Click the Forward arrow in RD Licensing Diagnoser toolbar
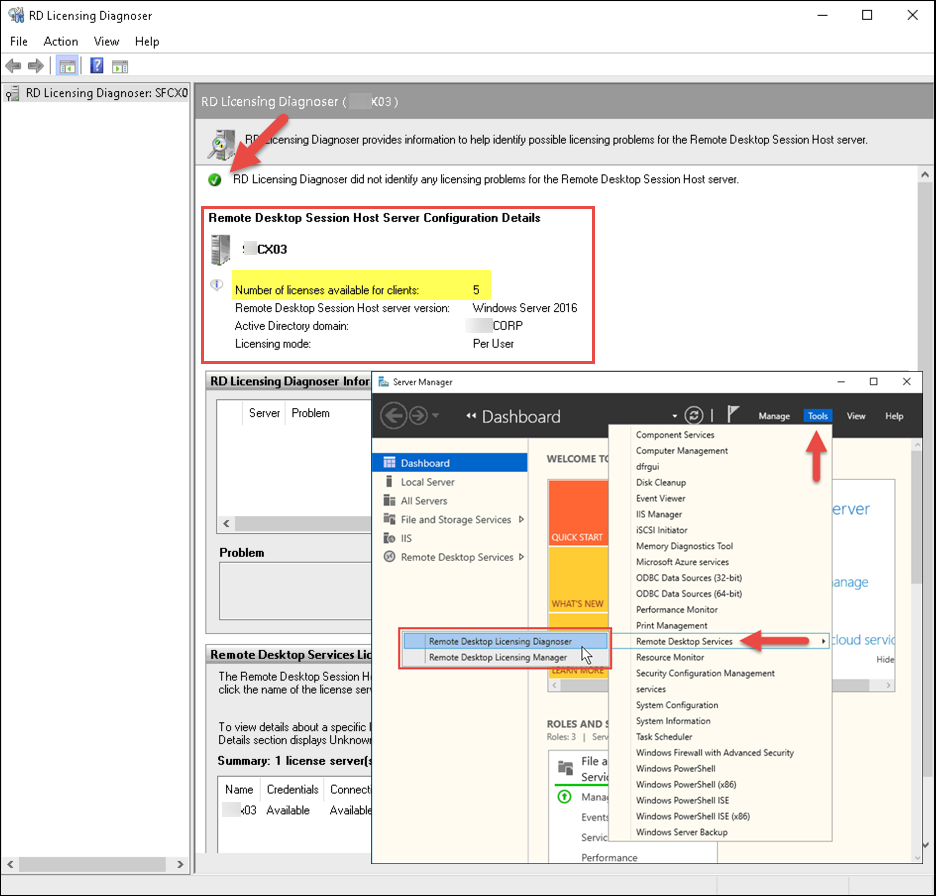This screenshot has height=896, width=936. [x=36, y=66]
